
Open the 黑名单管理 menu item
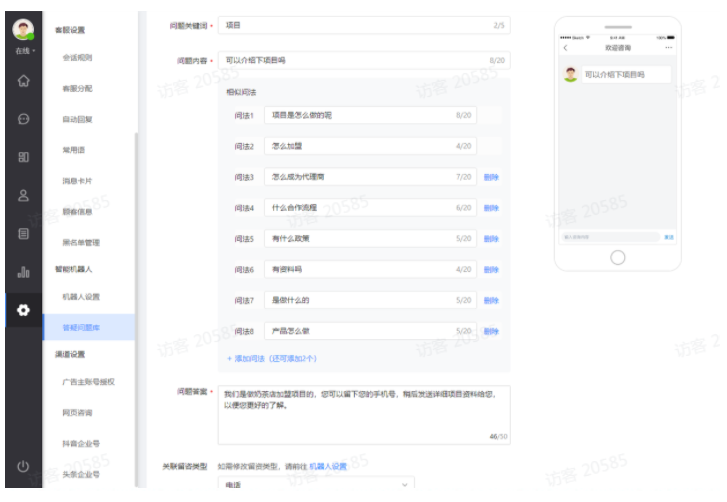(x=81, y=242)
